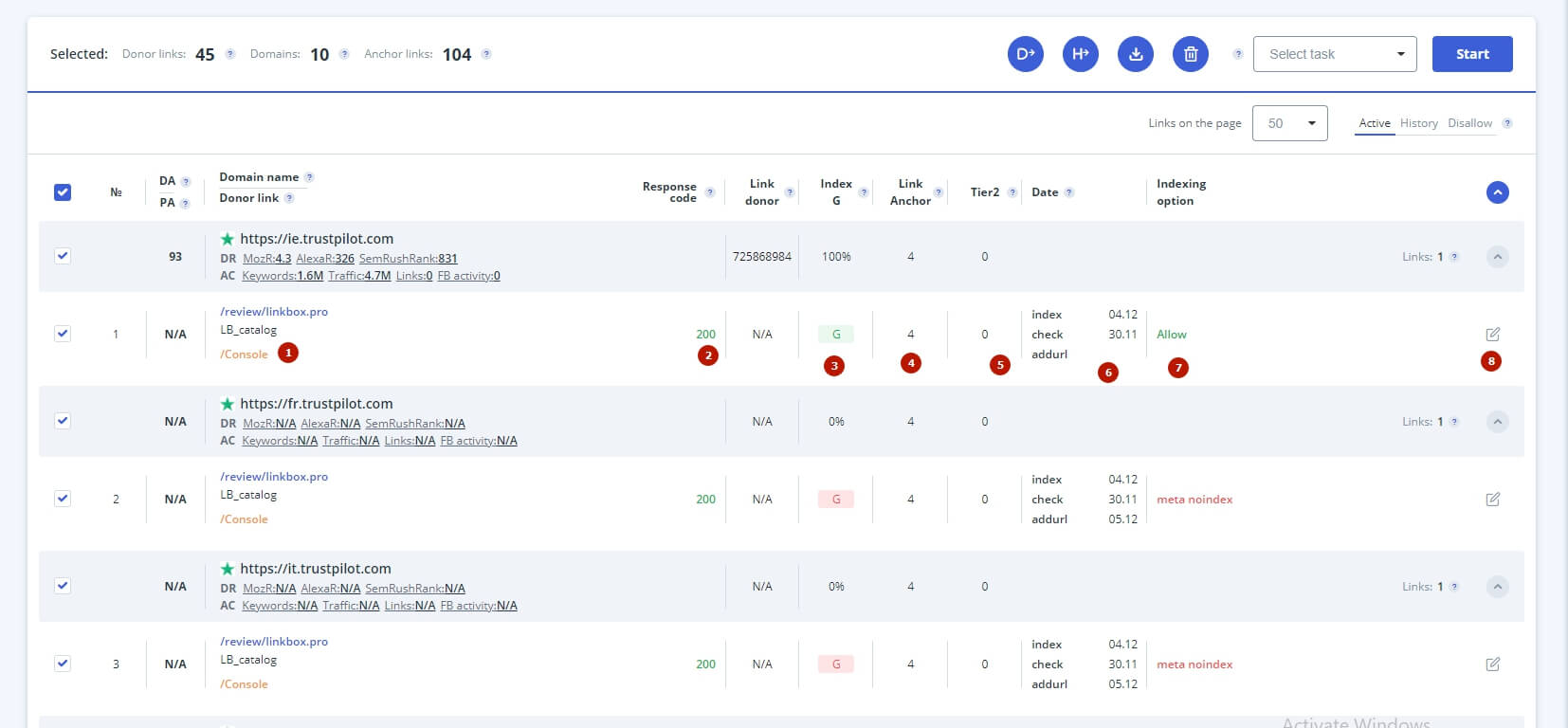Click help icon beside Domains count
The width and height of the screenshot is (1568, 728).
[x=344, y=54]
